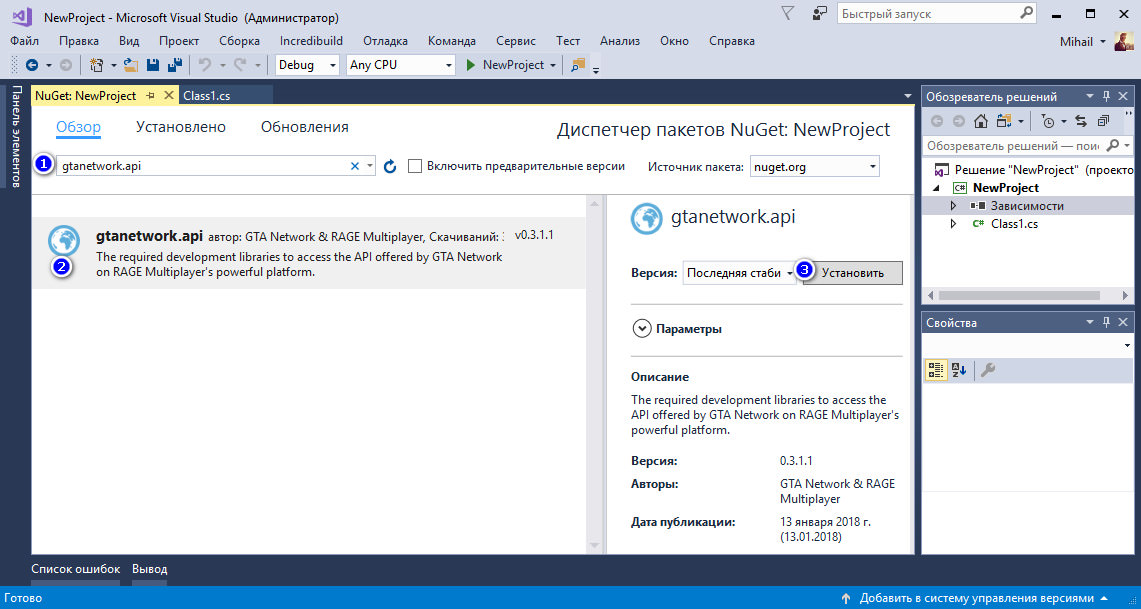Image resolution: width=1141 pixels, height=609 pixels.
Task: Click Добавить в систему управления версиями
Action: 976,598
